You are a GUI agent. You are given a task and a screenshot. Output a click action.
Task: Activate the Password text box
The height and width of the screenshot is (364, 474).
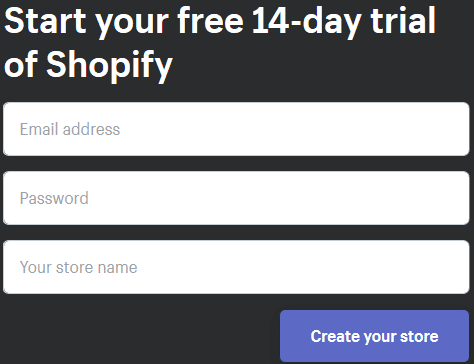[236, 198]
